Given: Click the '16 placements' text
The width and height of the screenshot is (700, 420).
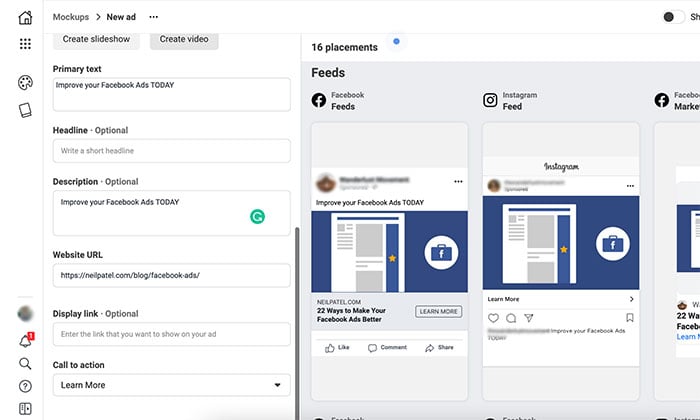Looking at the screenshot, I should tap(345, 47).
